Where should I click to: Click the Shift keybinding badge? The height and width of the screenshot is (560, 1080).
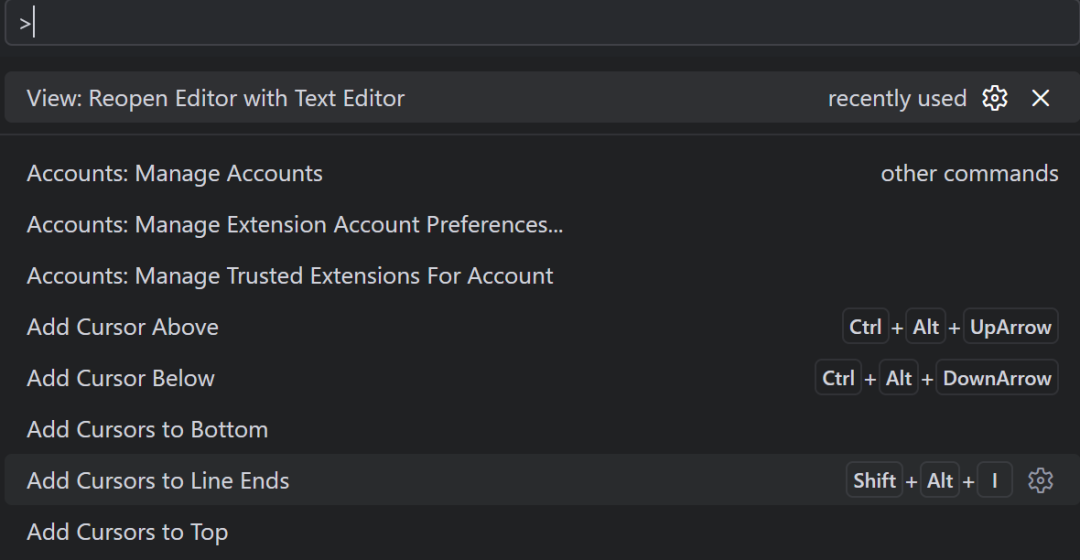(x=874, y=480)
